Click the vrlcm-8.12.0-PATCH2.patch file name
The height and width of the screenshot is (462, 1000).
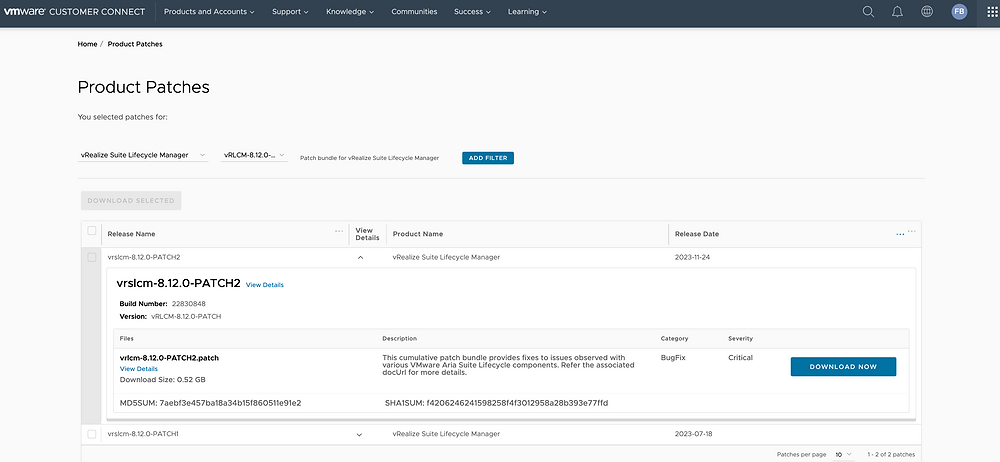point(169,358)
